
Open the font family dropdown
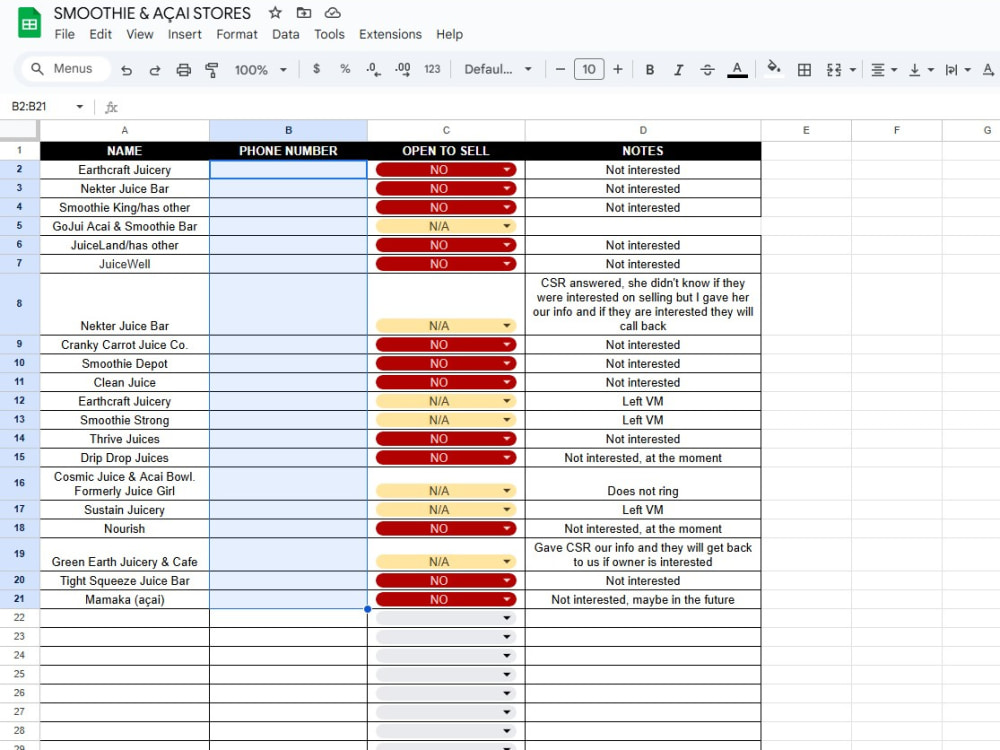(x=497, y=69)
